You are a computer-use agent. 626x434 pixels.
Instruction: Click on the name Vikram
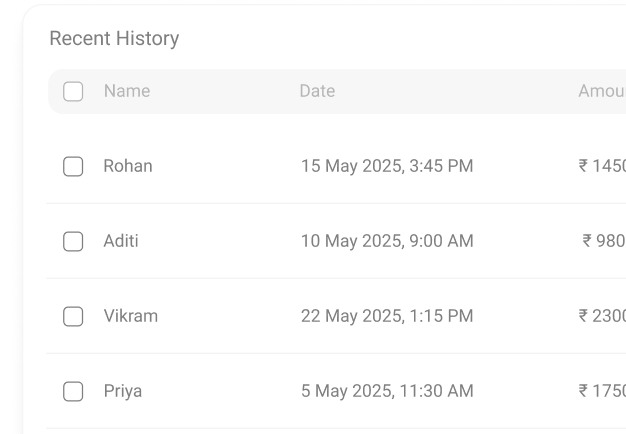(131, 316)
